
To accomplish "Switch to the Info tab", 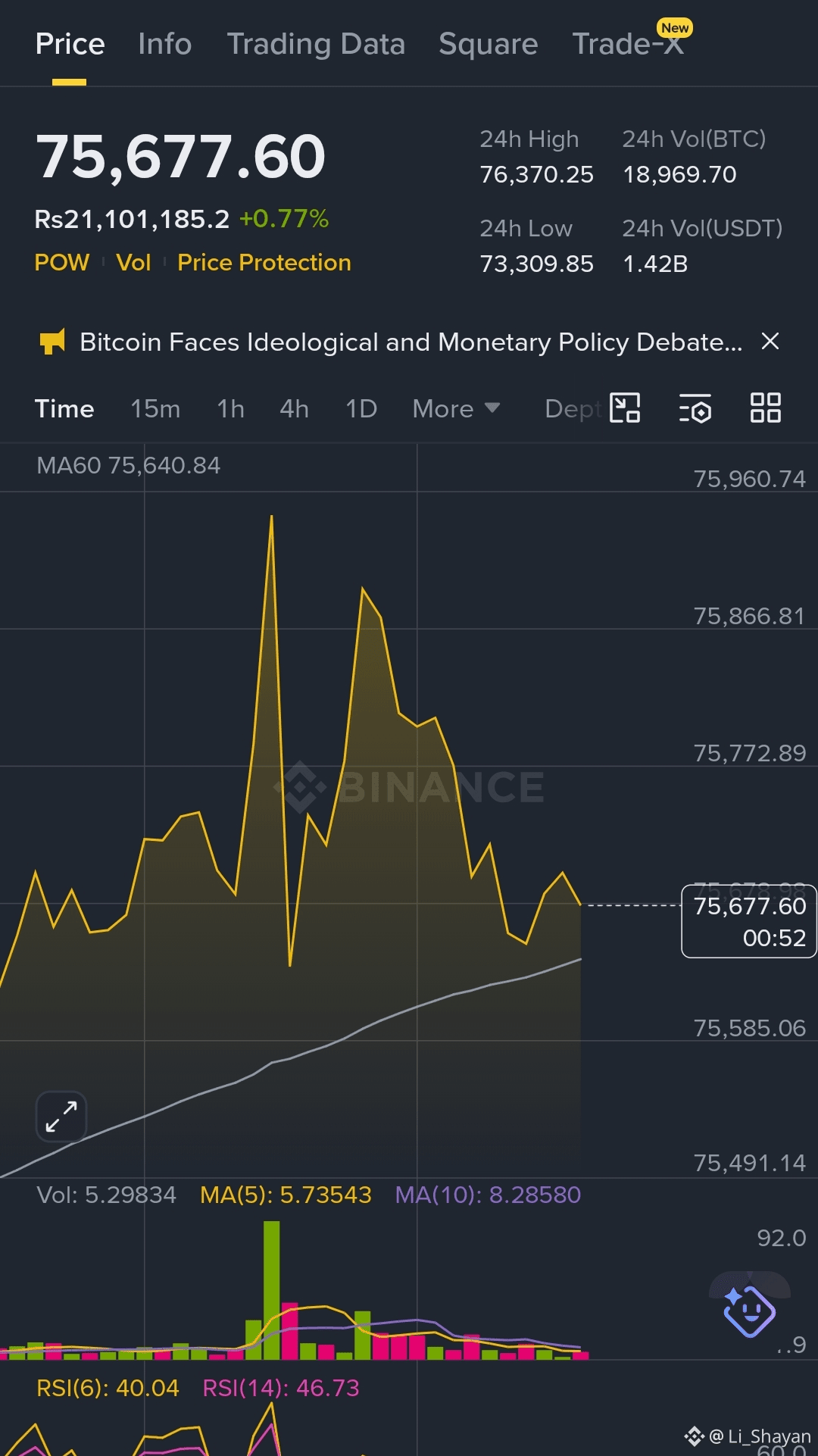I will pyautogui.click(x=165, y=44).
